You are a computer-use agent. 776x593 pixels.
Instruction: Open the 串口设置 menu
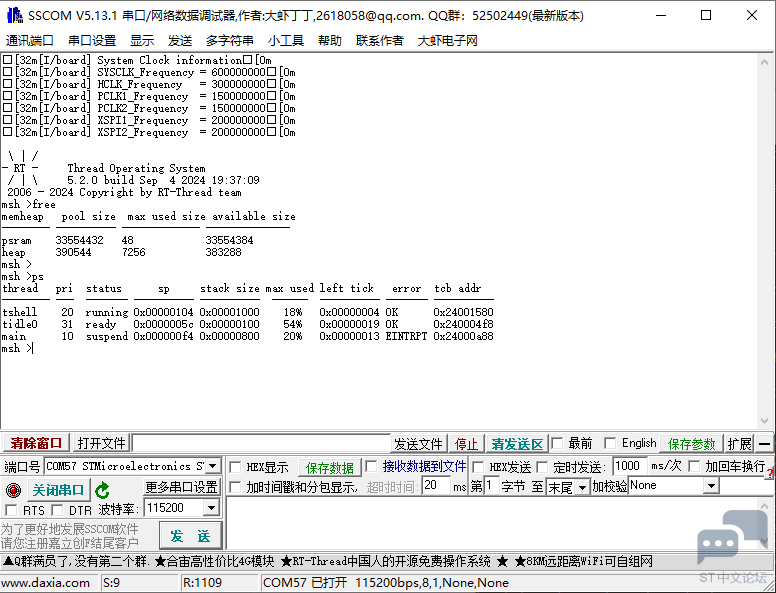[92, 41]
